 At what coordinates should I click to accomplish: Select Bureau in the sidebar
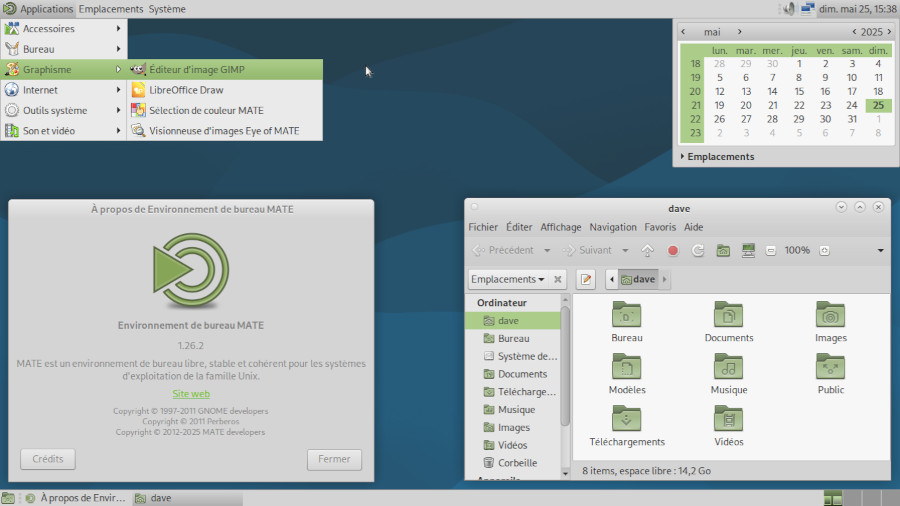[513, 338]
